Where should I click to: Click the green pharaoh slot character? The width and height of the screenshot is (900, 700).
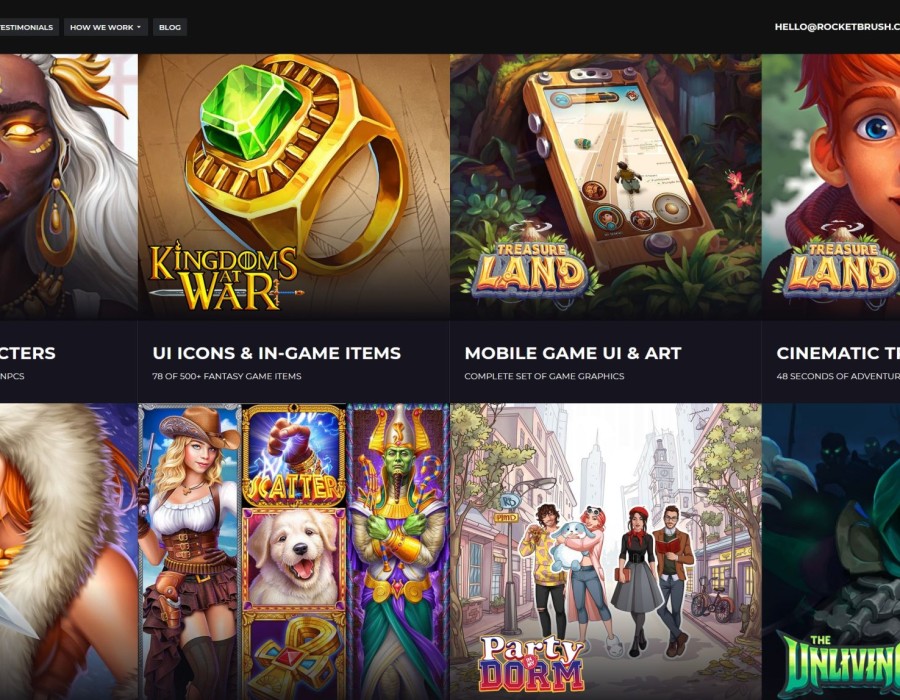point(398,552)
